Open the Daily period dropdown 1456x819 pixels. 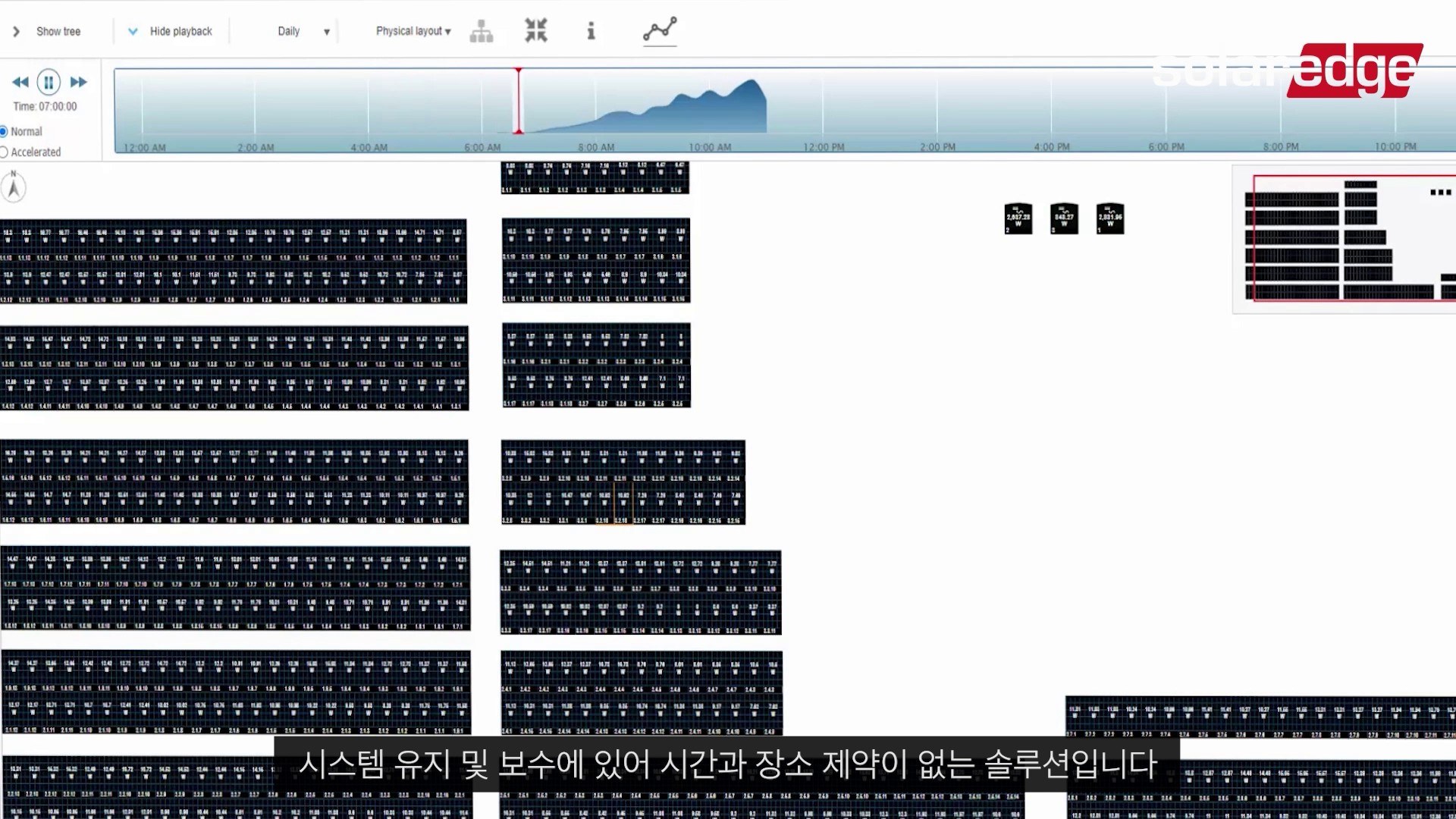(303, 31)
